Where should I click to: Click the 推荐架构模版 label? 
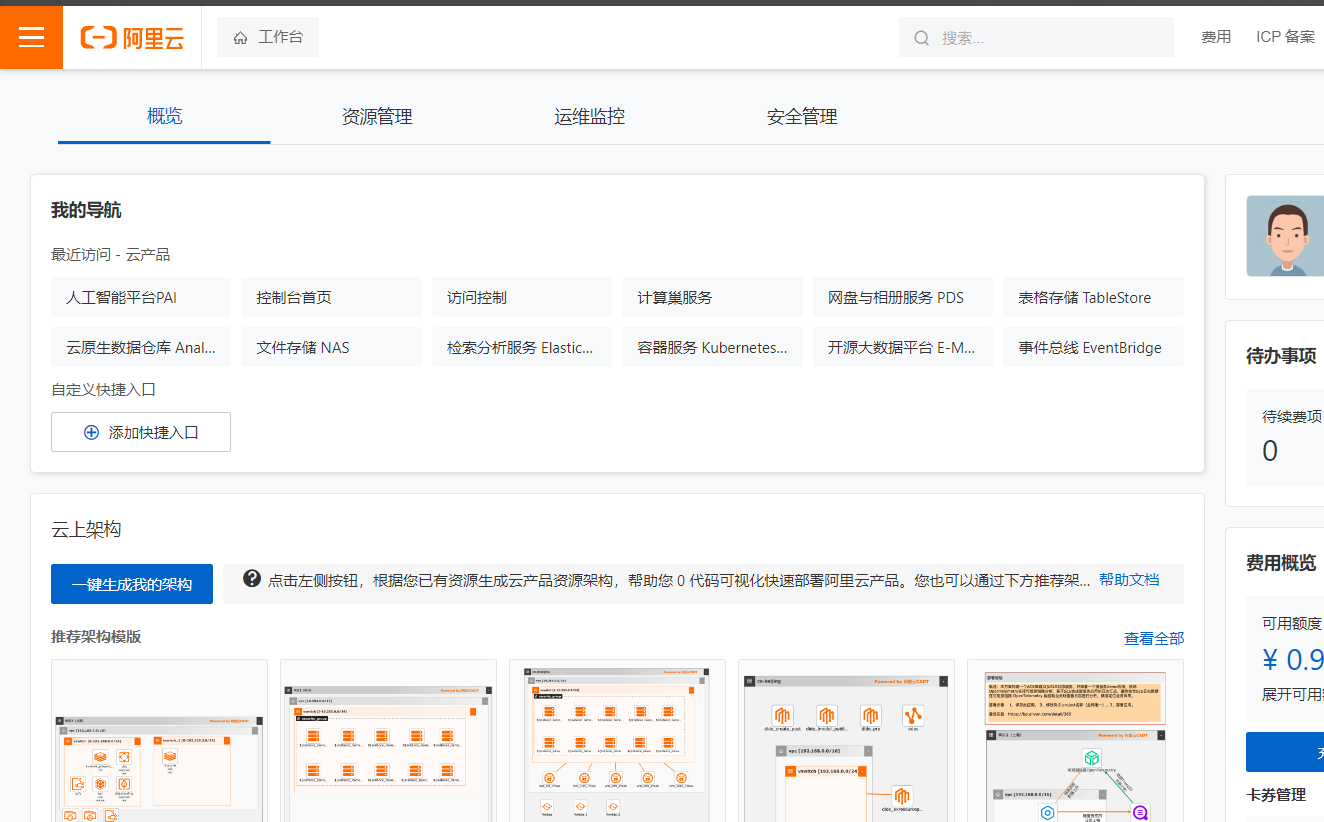click(x=96, y=637)
